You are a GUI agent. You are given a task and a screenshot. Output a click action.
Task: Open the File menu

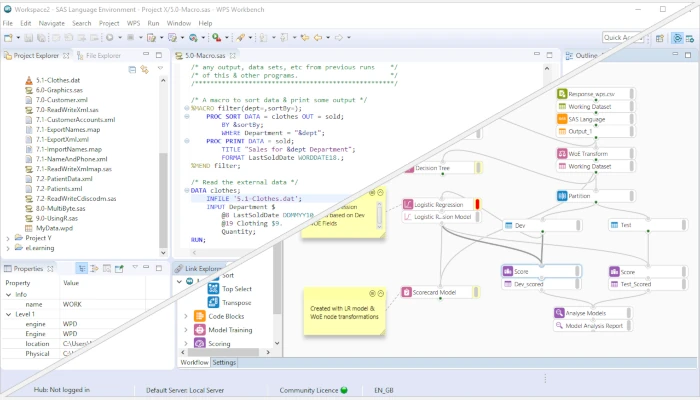coord(8,23)
